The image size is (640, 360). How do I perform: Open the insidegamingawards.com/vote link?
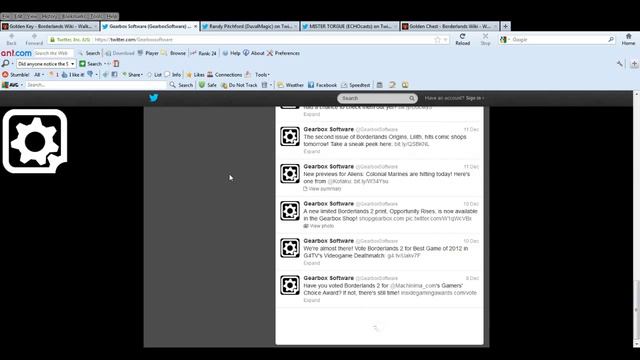[x=439, y=293]
